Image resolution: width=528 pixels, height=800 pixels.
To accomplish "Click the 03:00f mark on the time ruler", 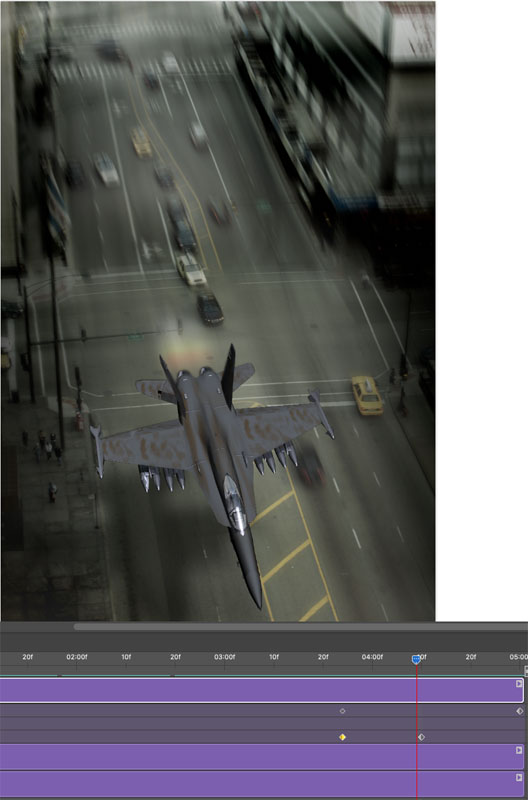I will point(224,657).
